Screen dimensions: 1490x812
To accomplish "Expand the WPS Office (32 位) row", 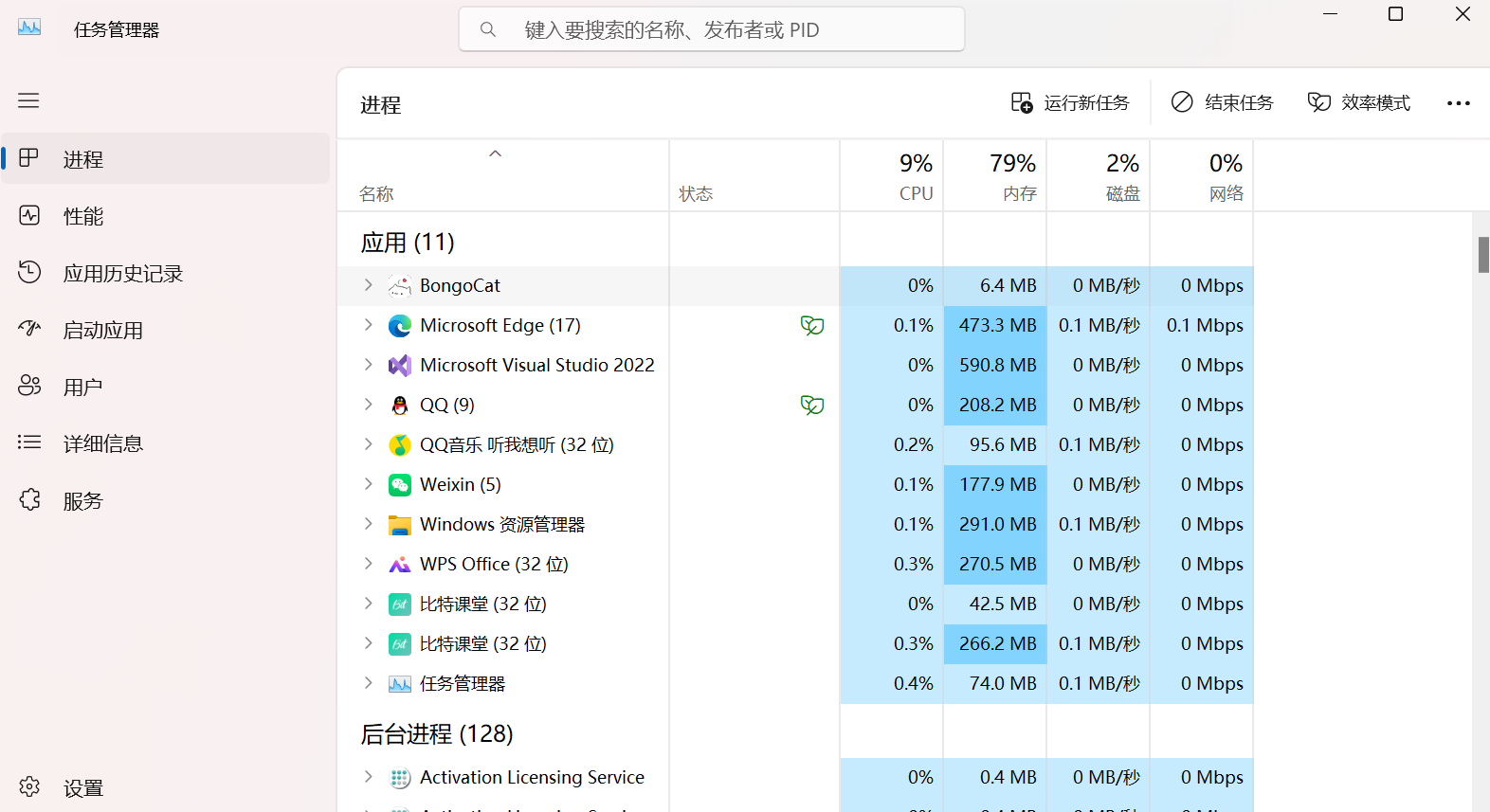I will tap(369, 564).
